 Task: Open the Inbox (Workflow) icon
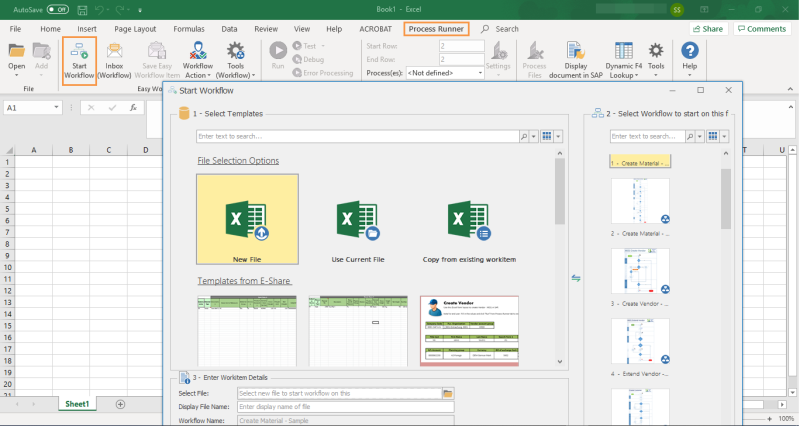point(114,60)
